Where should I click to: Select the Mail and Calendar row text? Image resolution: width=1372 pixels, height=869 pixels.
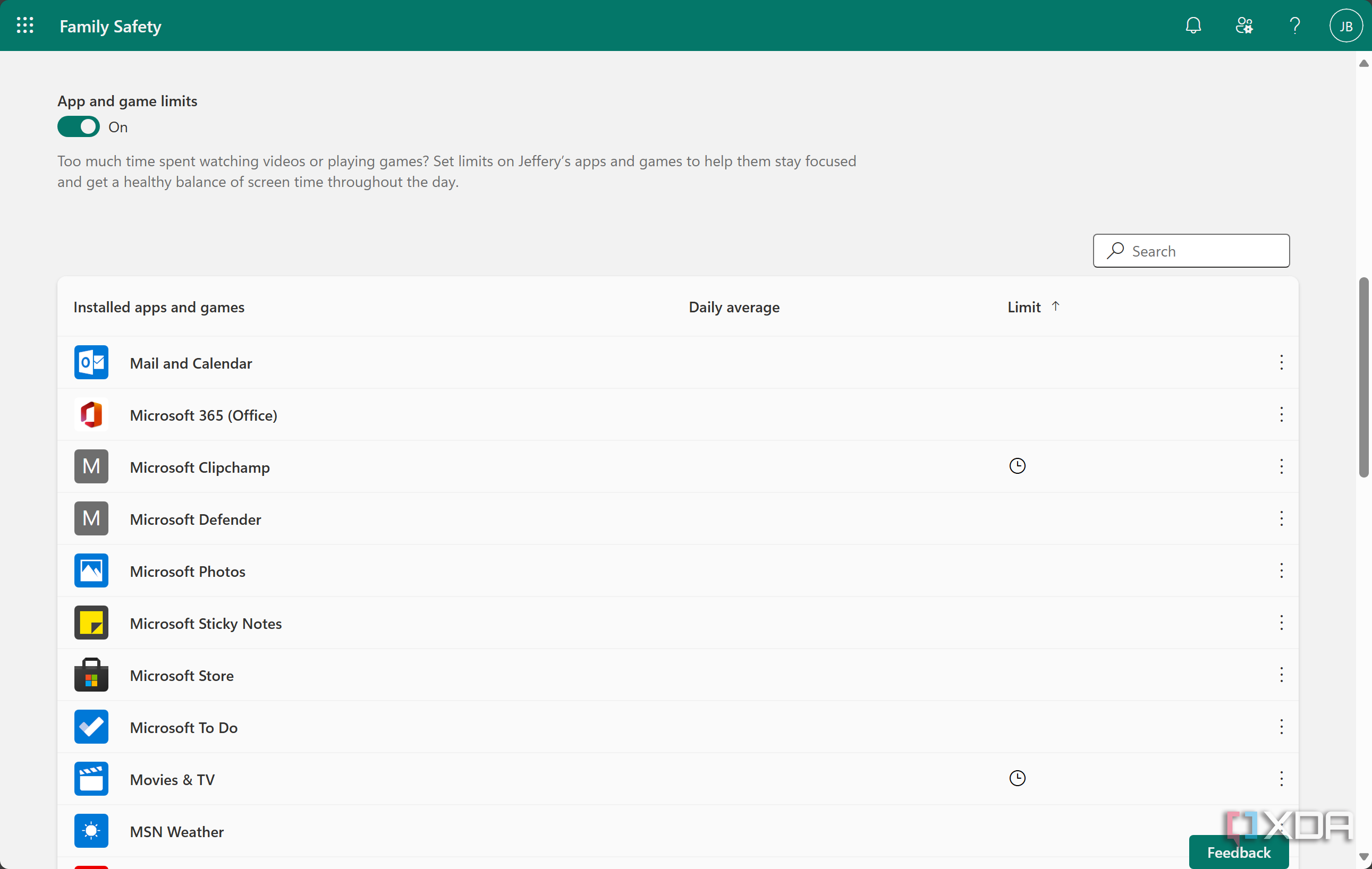[191, 363]
